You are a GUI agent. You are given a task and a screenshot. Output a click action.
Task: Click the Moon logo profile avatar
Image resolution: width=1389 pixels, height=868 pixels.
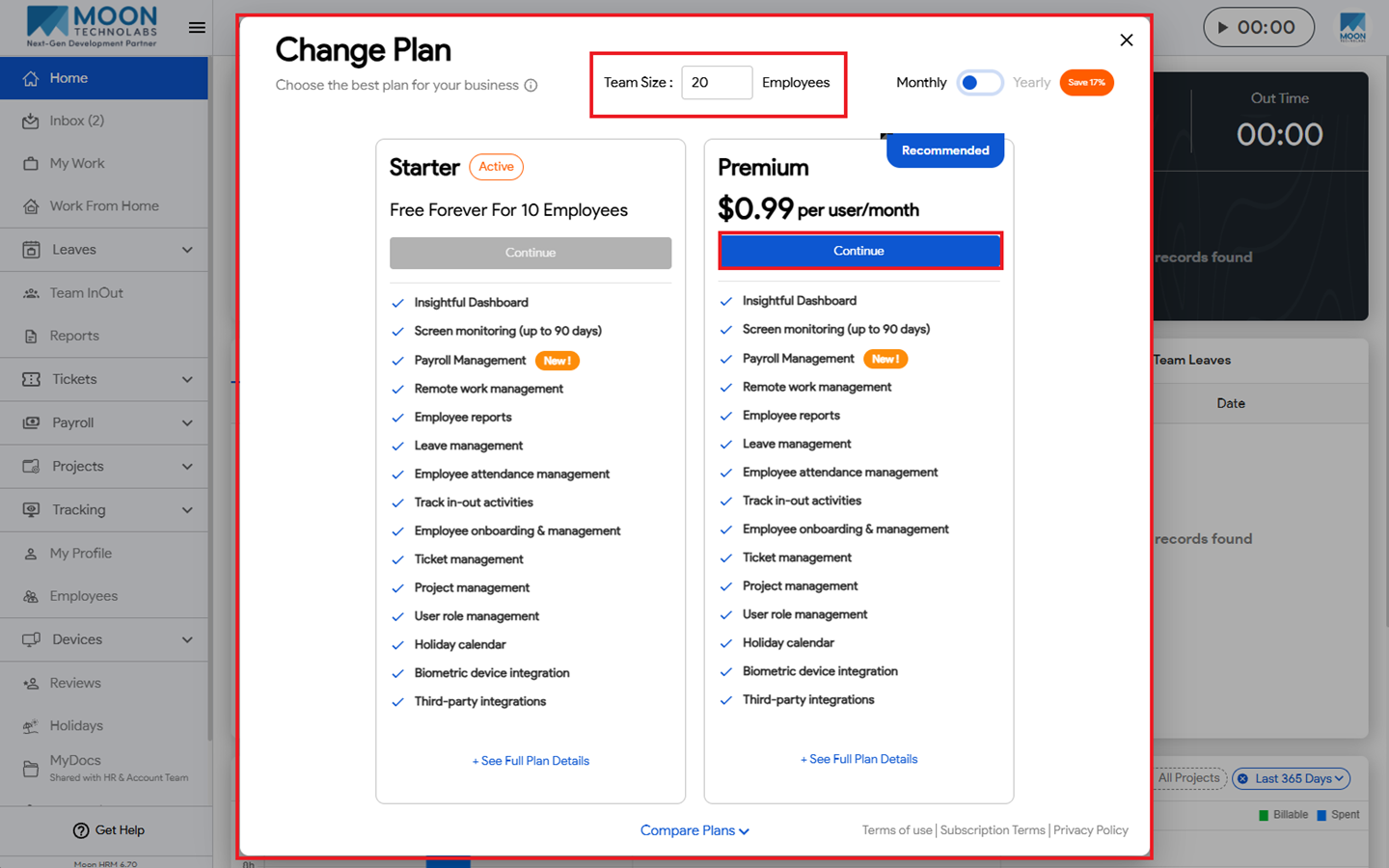tap(1352, 27)
